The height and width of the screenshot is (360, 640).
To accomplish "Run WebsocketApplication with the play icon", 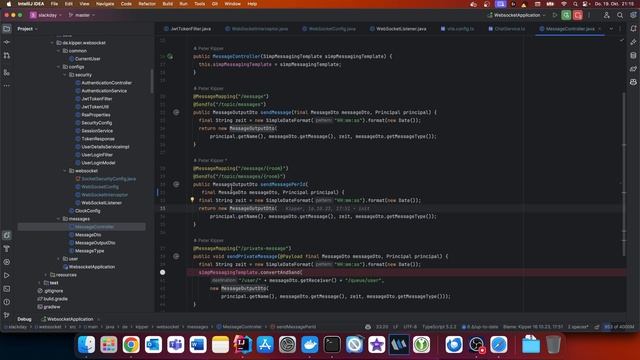I will [554, 15].
